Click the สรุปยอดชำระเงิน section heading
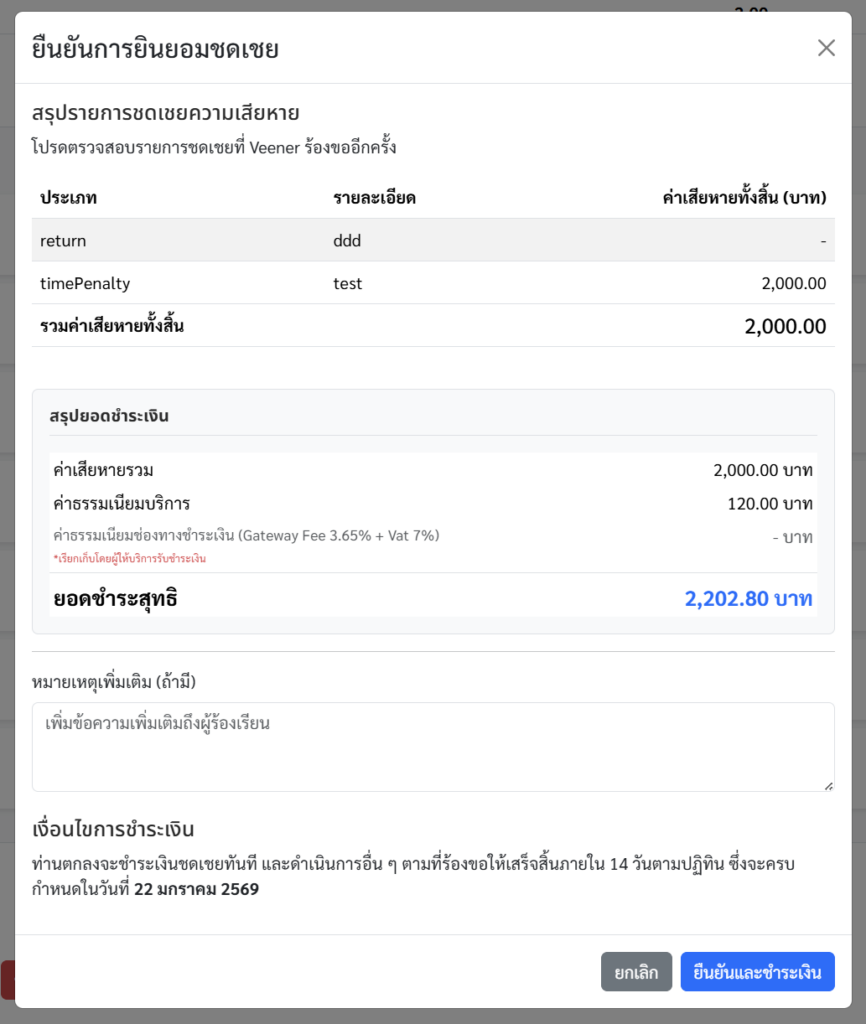The height and width of the screenshot is (1024, 866). pos(109,416)
